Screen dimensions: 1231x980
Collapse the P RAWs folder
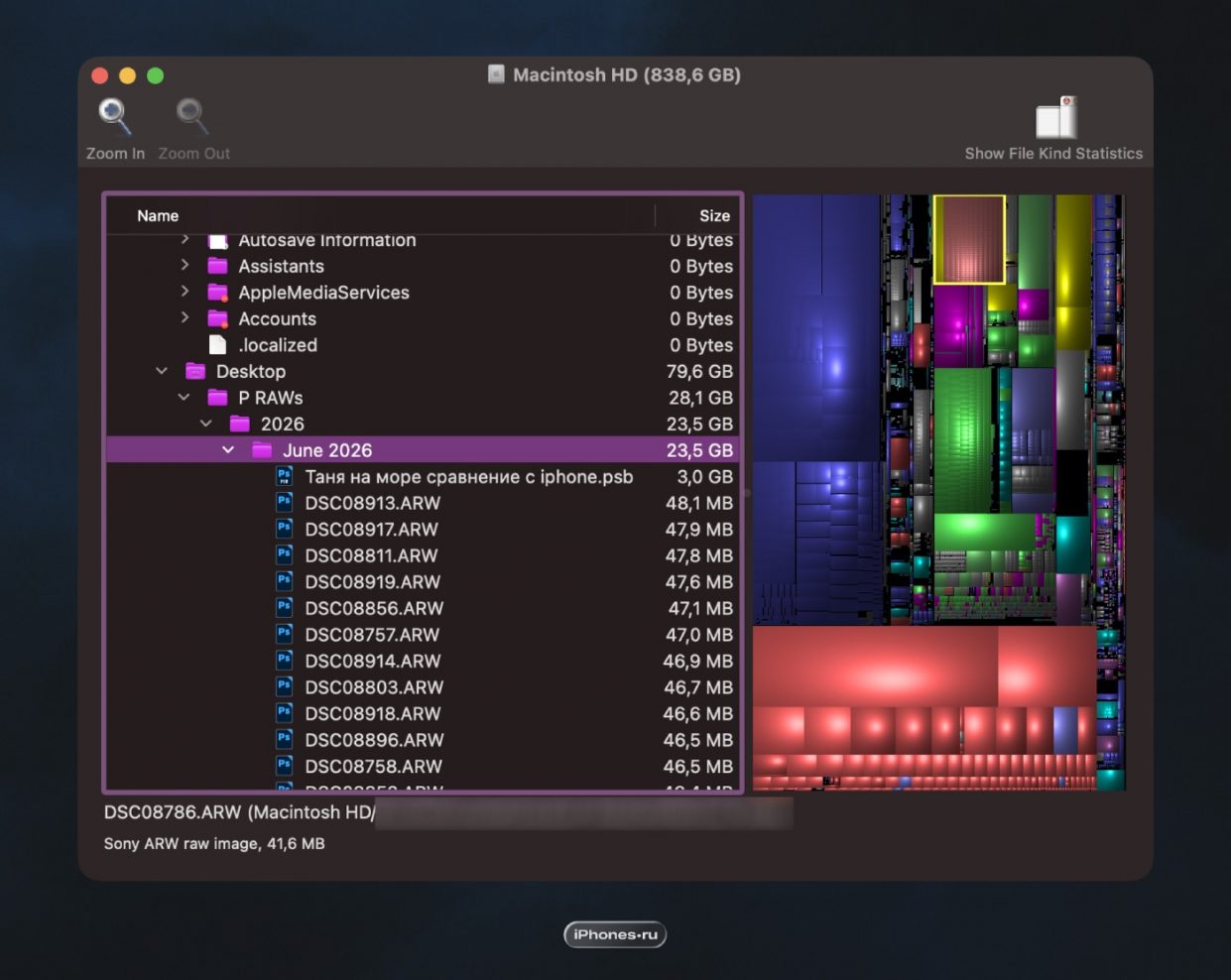coord(184,398)
